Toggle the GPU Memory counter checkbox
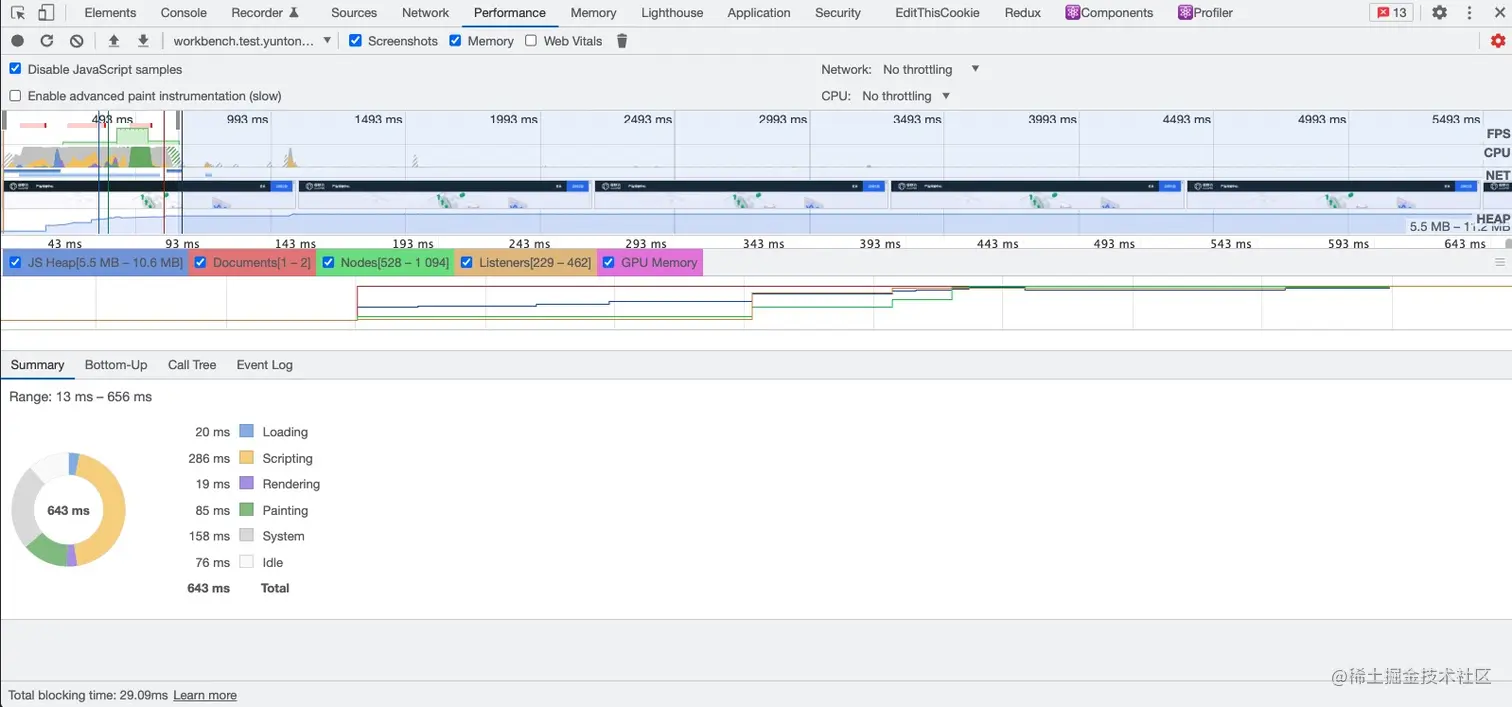 608,262
